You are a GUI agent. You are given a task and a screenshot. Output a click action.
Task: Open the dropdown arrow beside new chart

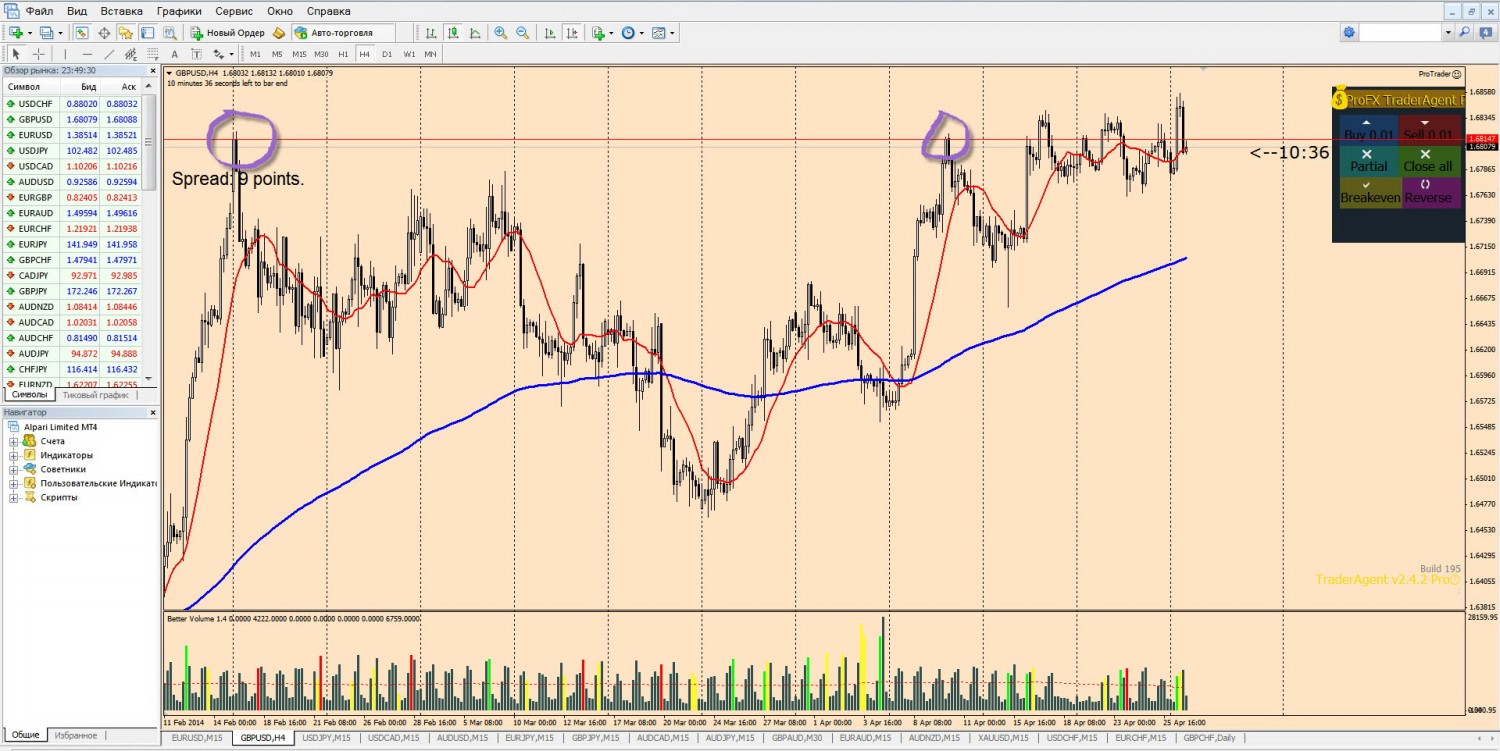(30, 33)
